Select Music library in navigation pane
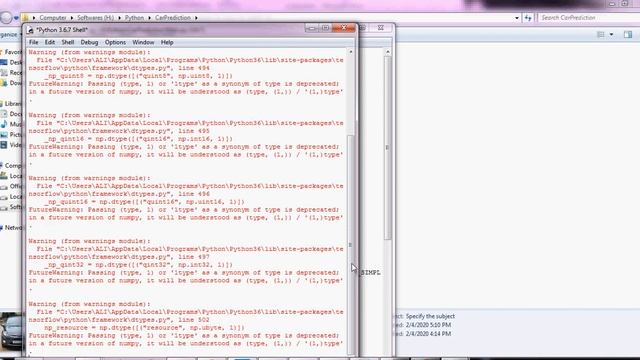The width and height of the screenshot is (640, 360). click(x=12, y=124)
